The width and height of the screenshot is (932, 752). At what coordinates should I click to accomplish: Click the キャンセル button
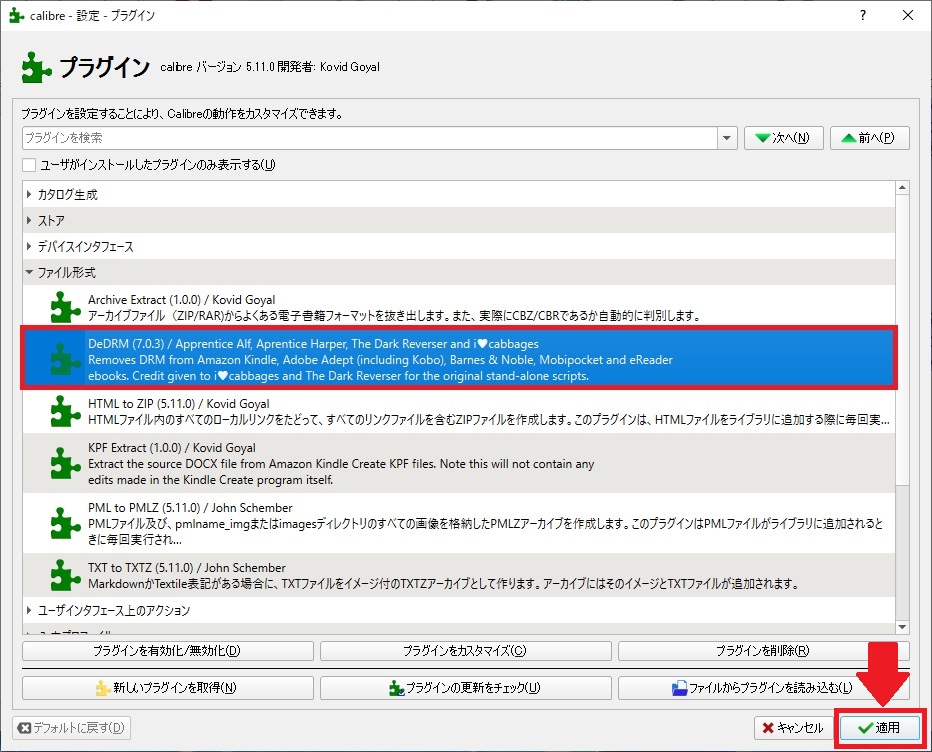793,728
